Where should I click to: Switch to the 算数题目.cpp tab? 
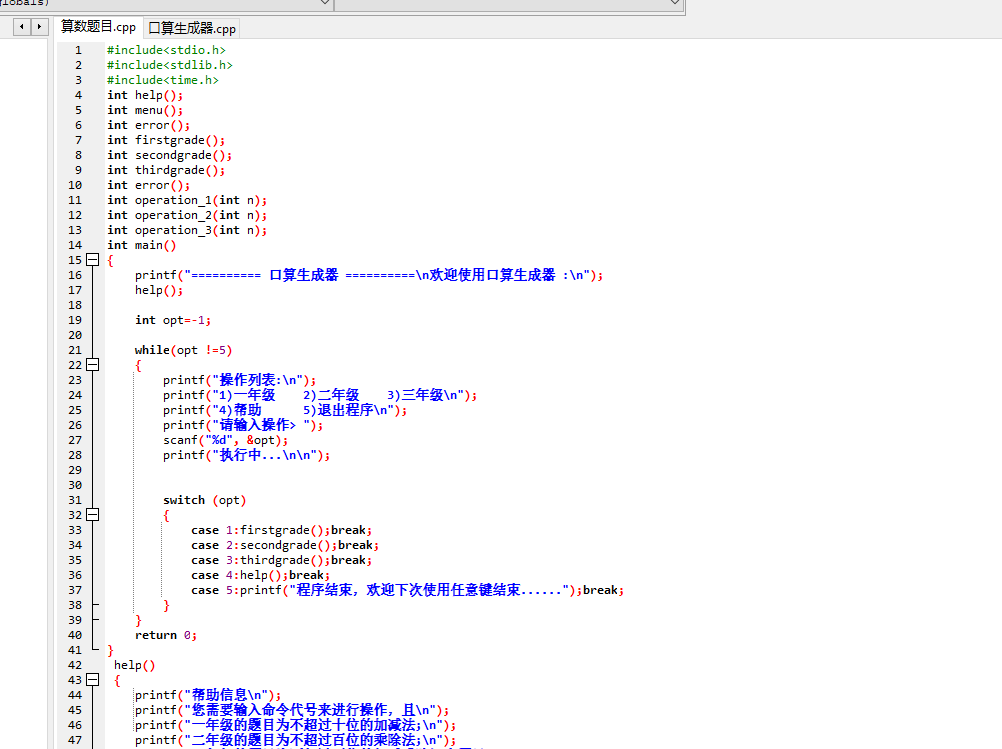coord(98,27)
